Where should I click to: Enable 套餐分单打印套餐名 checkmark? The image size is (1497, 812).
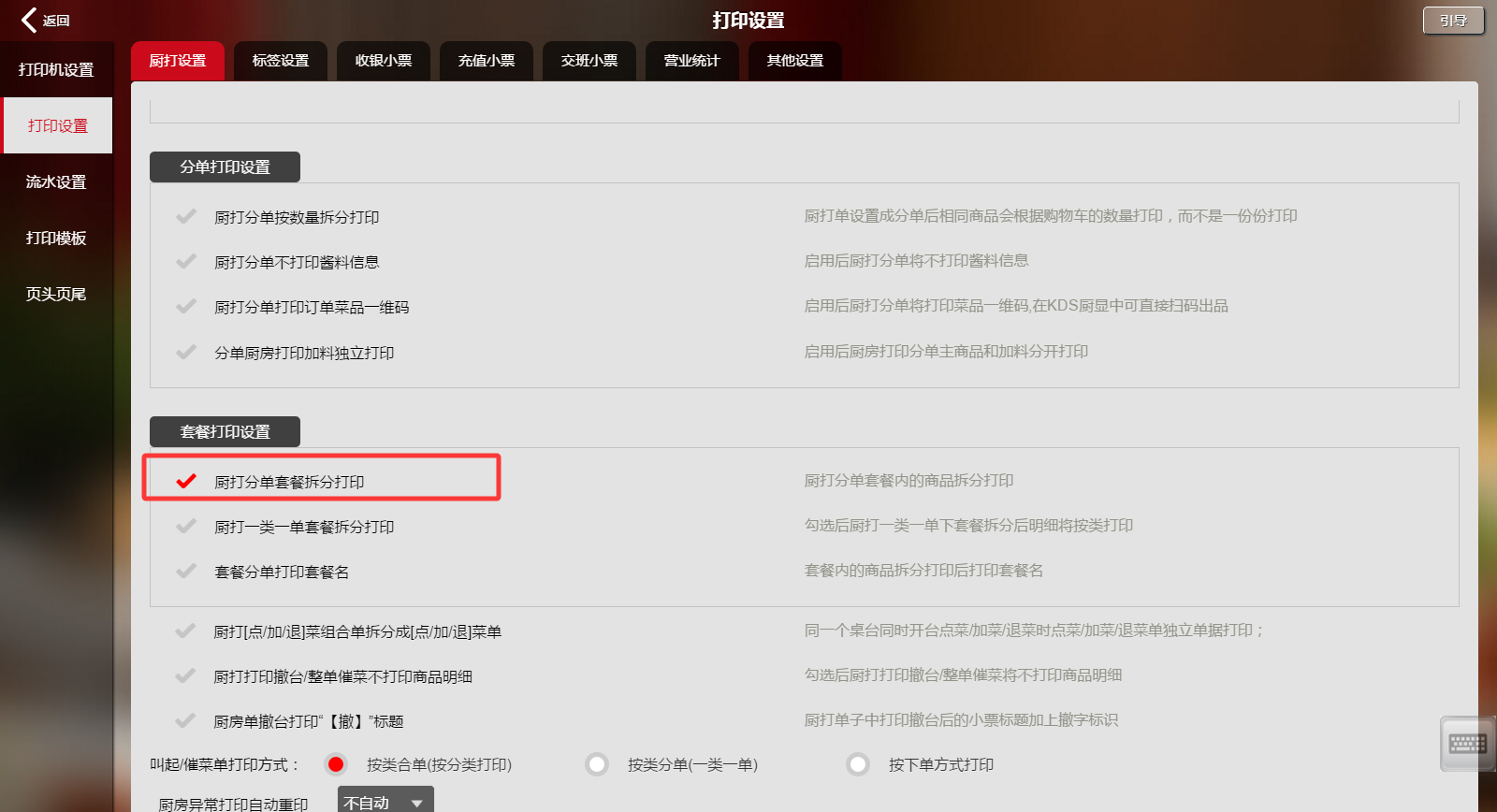186,571
